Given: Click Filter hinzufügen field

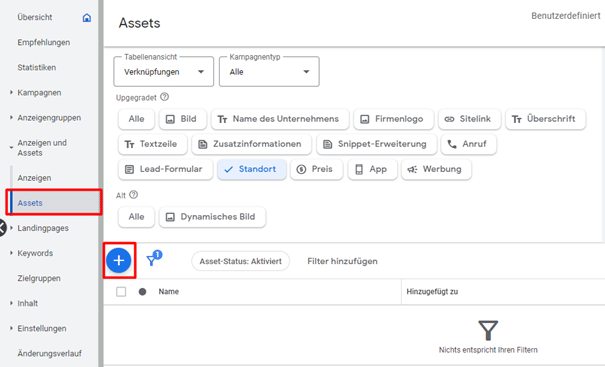Looking at the screenshot, I should tap(342, 261).
